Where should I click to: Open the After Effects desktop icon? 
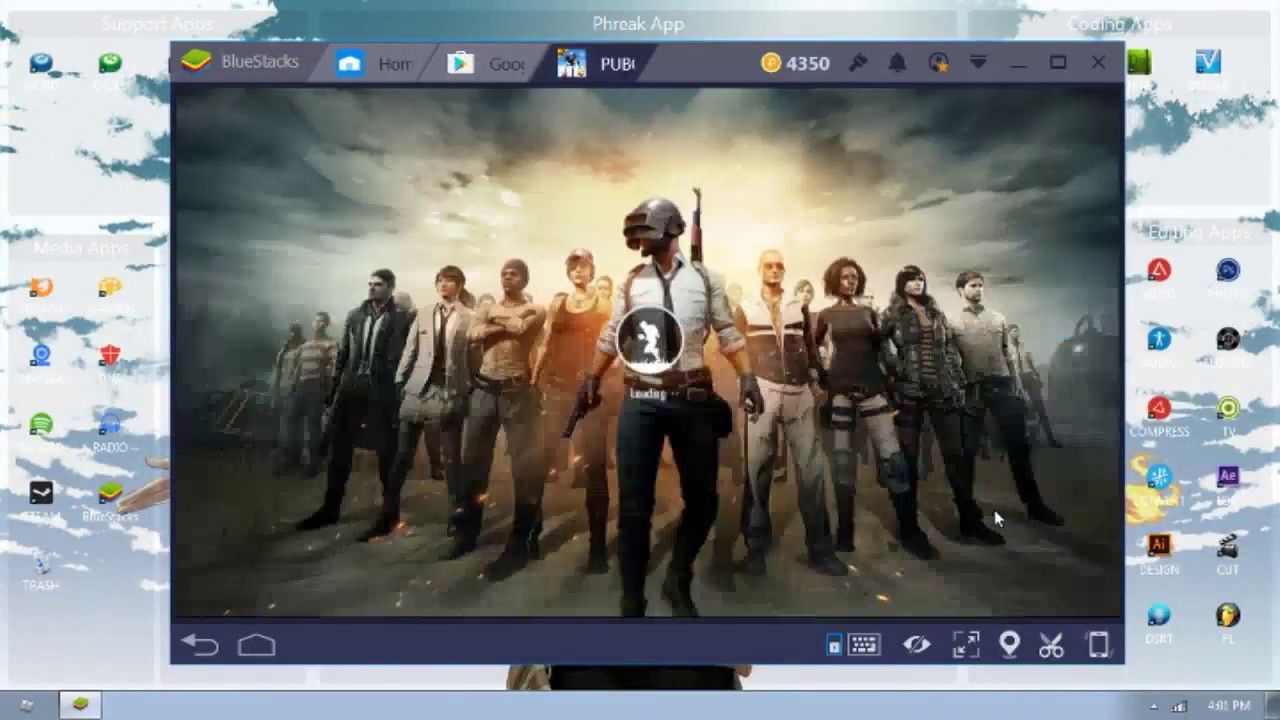1228,478
